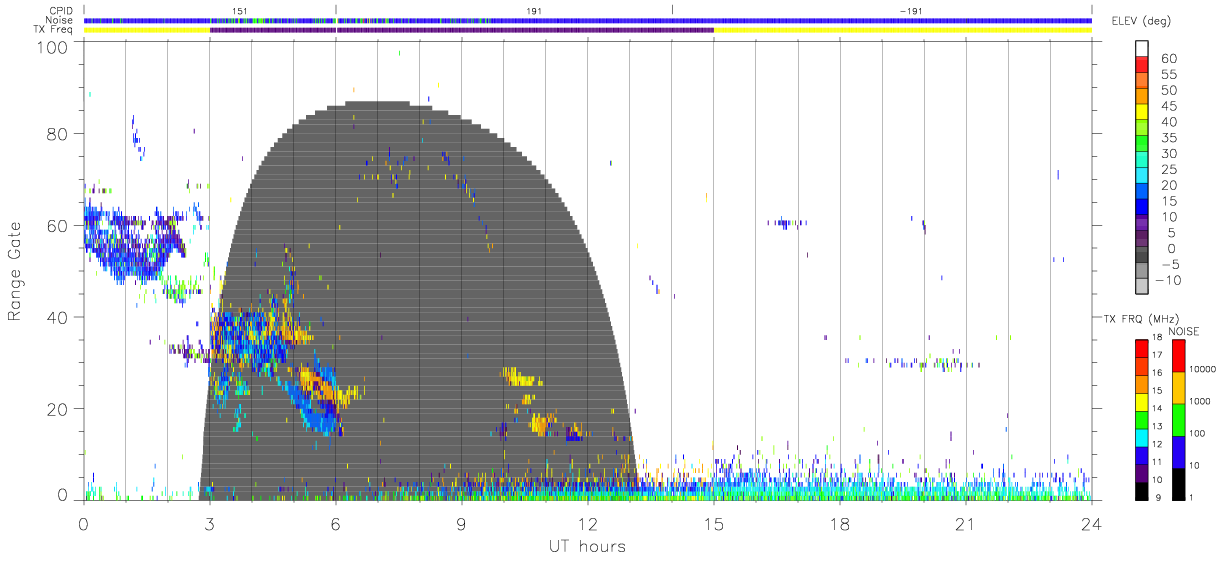Pick the green segment of the NOISE colorbar
The height and width of the screenshot is (567, 1228).
point(1178,419)
